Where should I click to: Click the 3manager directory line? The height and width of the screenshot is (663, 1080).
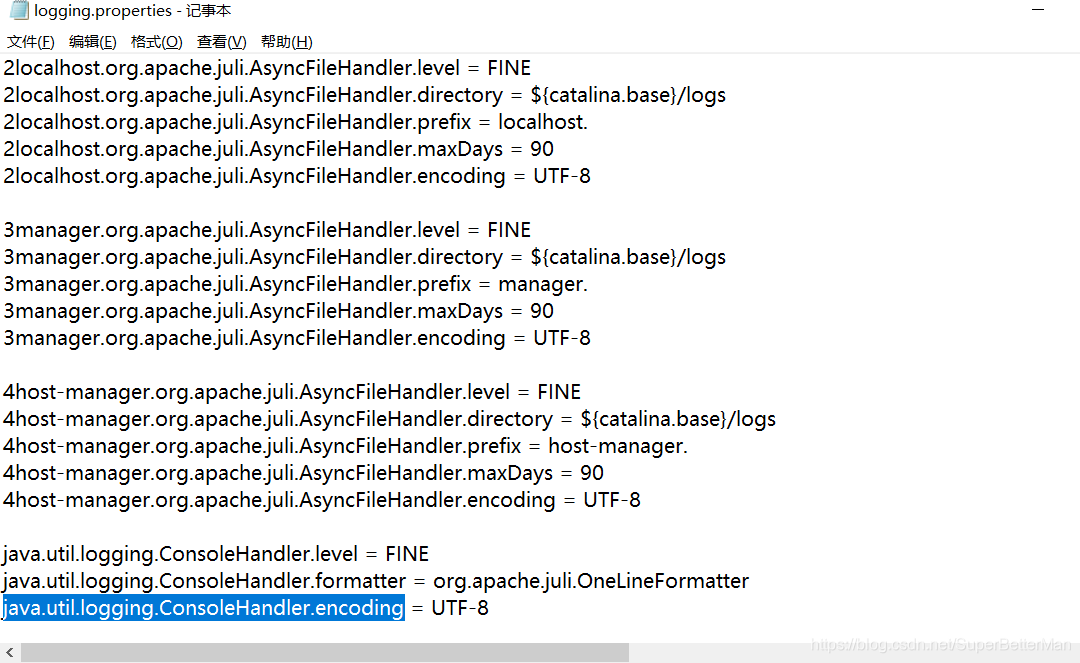pyautogui.click(x=364, y=257)
